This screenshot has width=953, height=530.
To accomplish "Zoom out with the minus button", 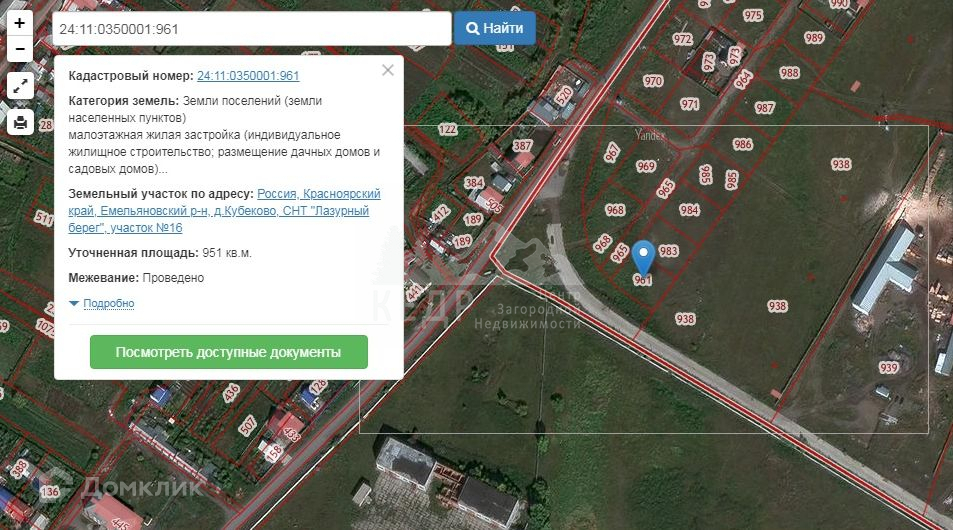I will click(19, 49).
